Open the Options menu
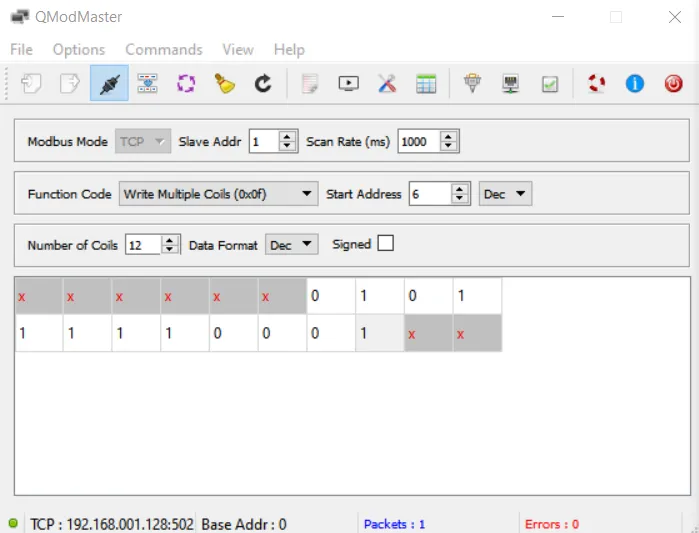The width and height of the screenshot is (699, 533). click(79, 49)
